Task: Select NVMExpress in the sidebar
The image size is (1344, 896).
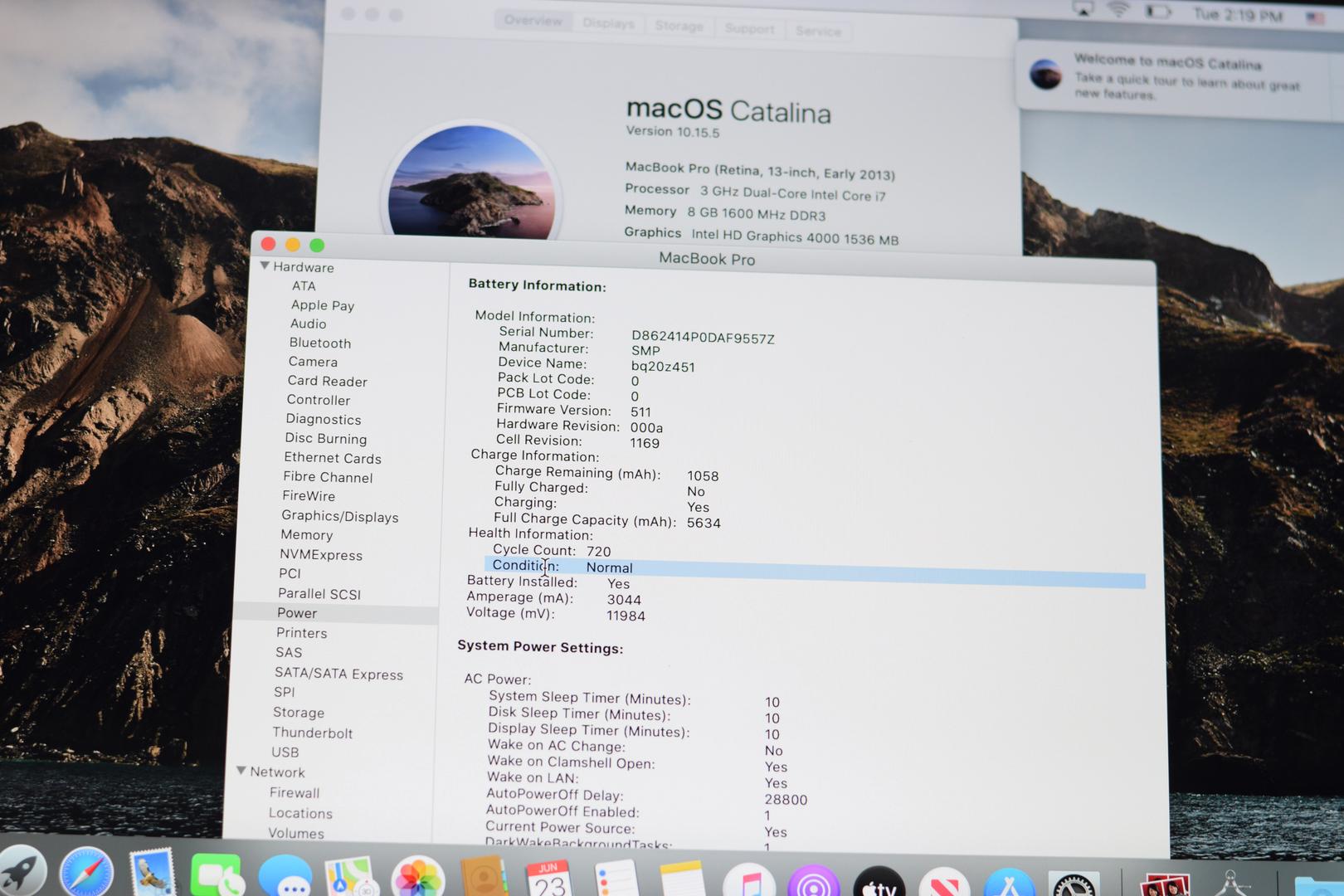Action: pyautogui.click(x=321, y=555)
